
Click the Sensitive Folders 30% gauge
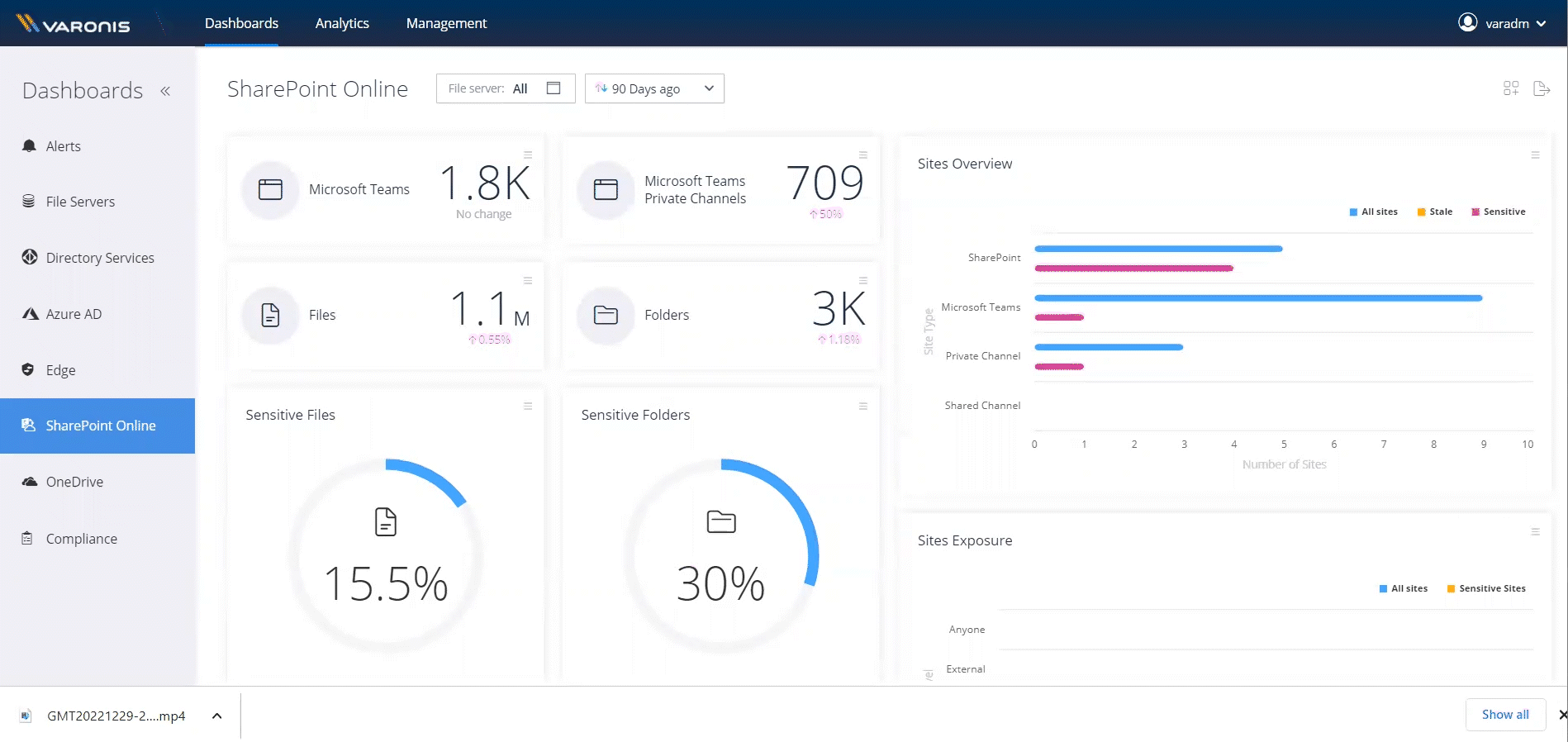721,556
